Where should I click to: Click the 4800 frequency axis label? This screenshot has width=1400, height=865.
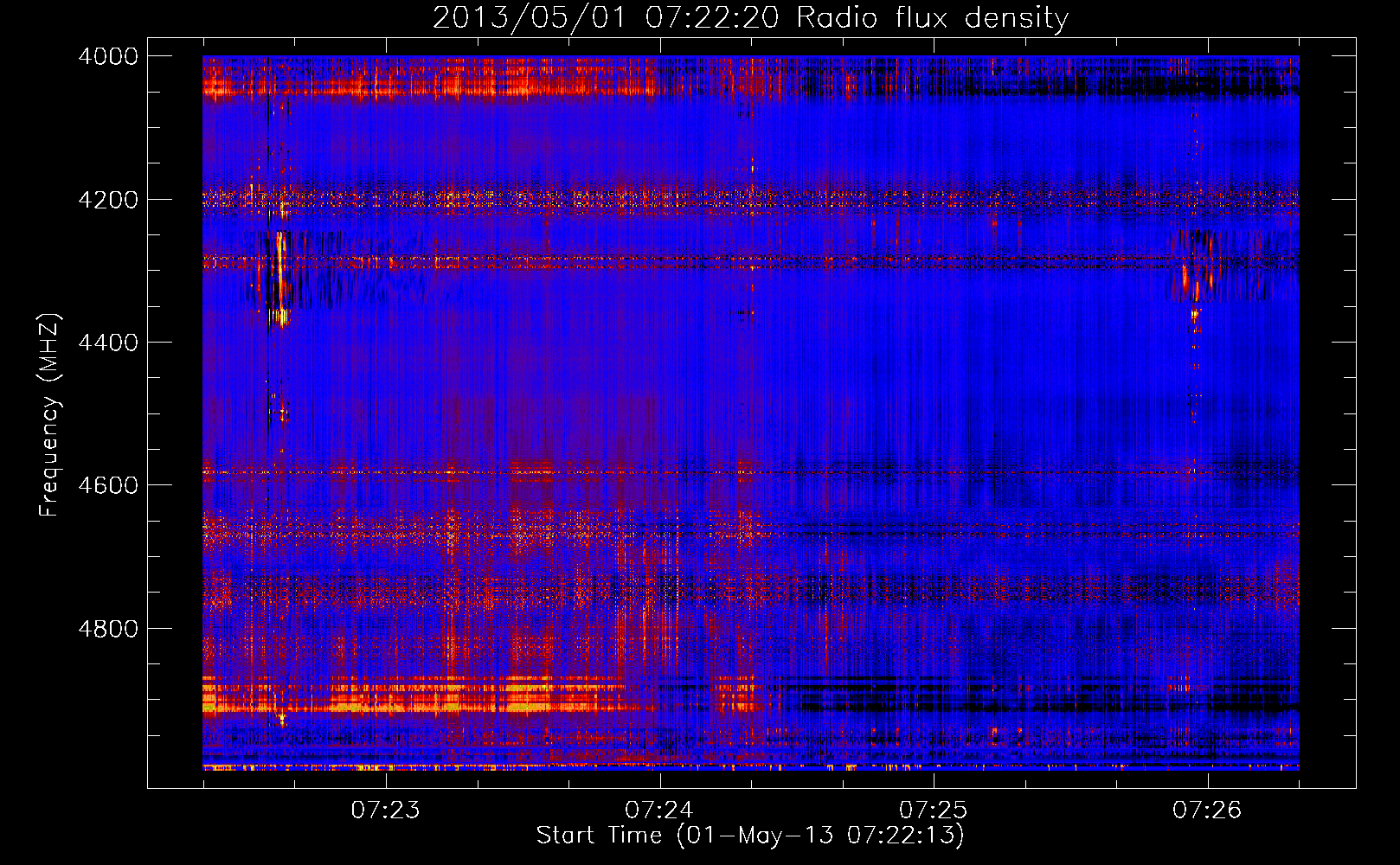pyautogui.click(x=108, y=629)
